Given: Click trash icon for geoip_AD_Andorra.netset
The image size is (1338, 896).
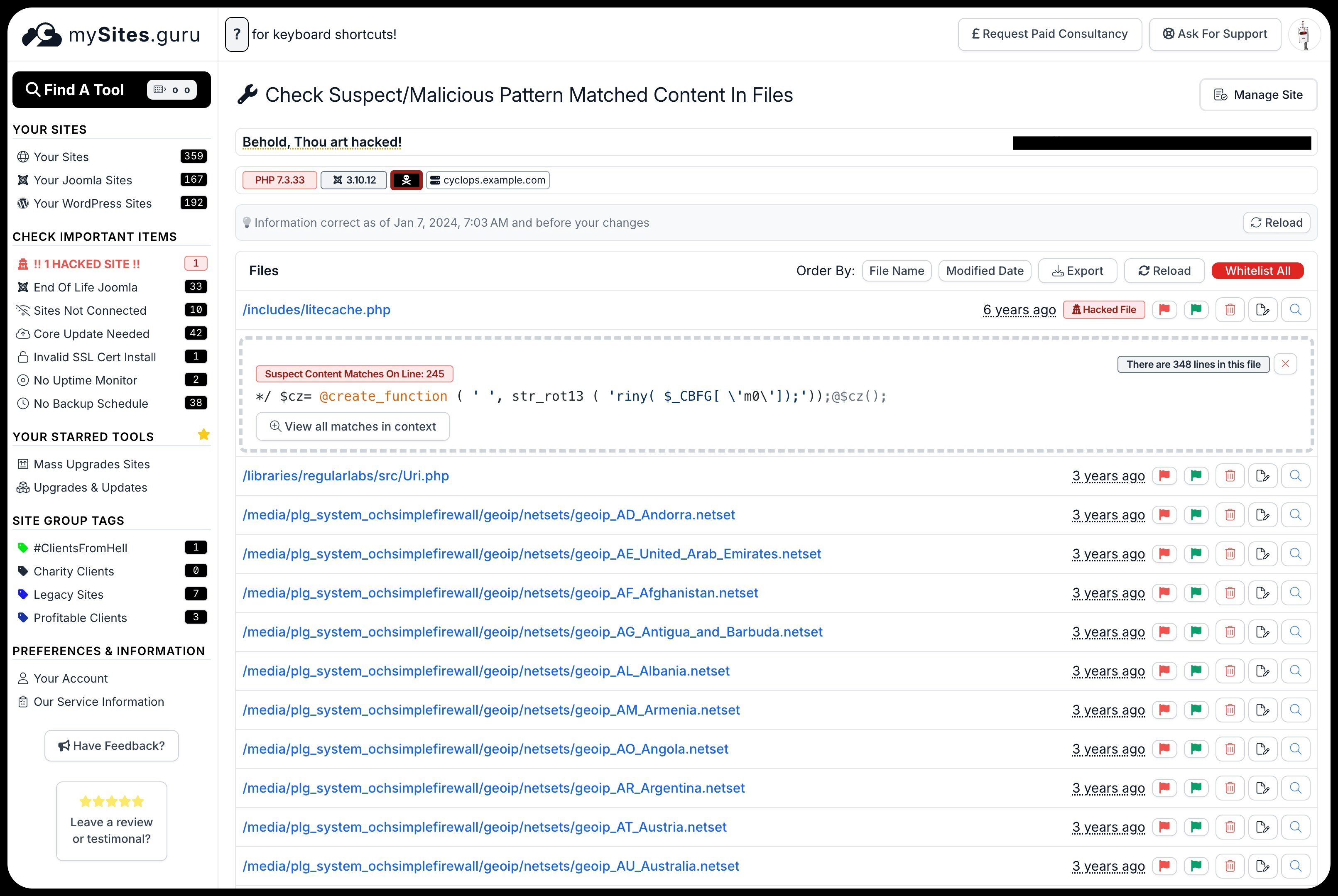Looking at the screenshot, I should coord(1230,515).
